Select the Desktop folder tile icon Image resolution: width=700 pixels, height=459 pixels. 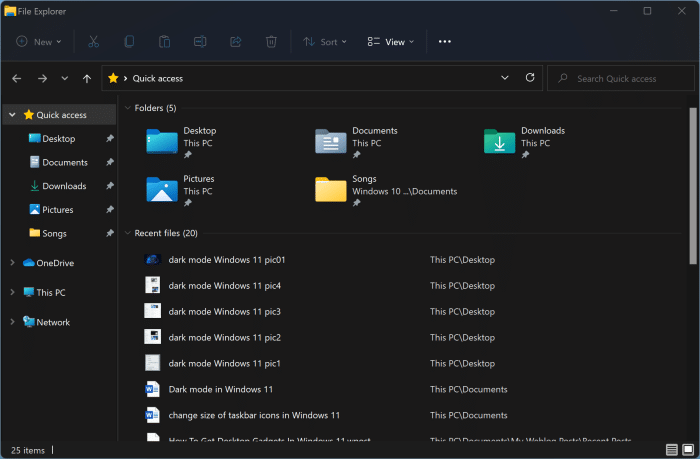[x=162, y=141]
